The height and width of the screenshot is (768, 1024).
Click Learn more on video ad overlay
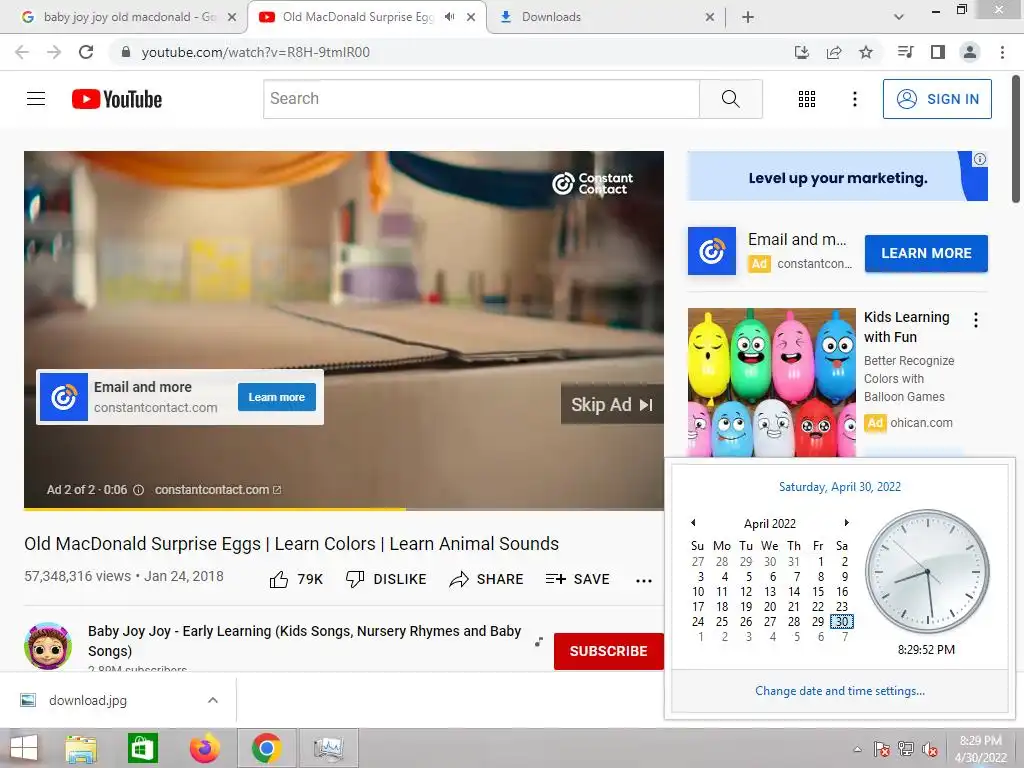click(277, 397)
